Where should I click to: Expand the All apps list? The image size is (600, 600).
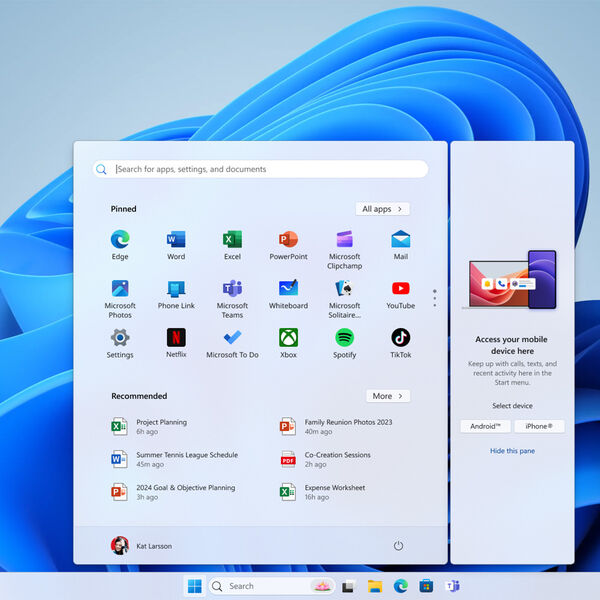[382, 209]
